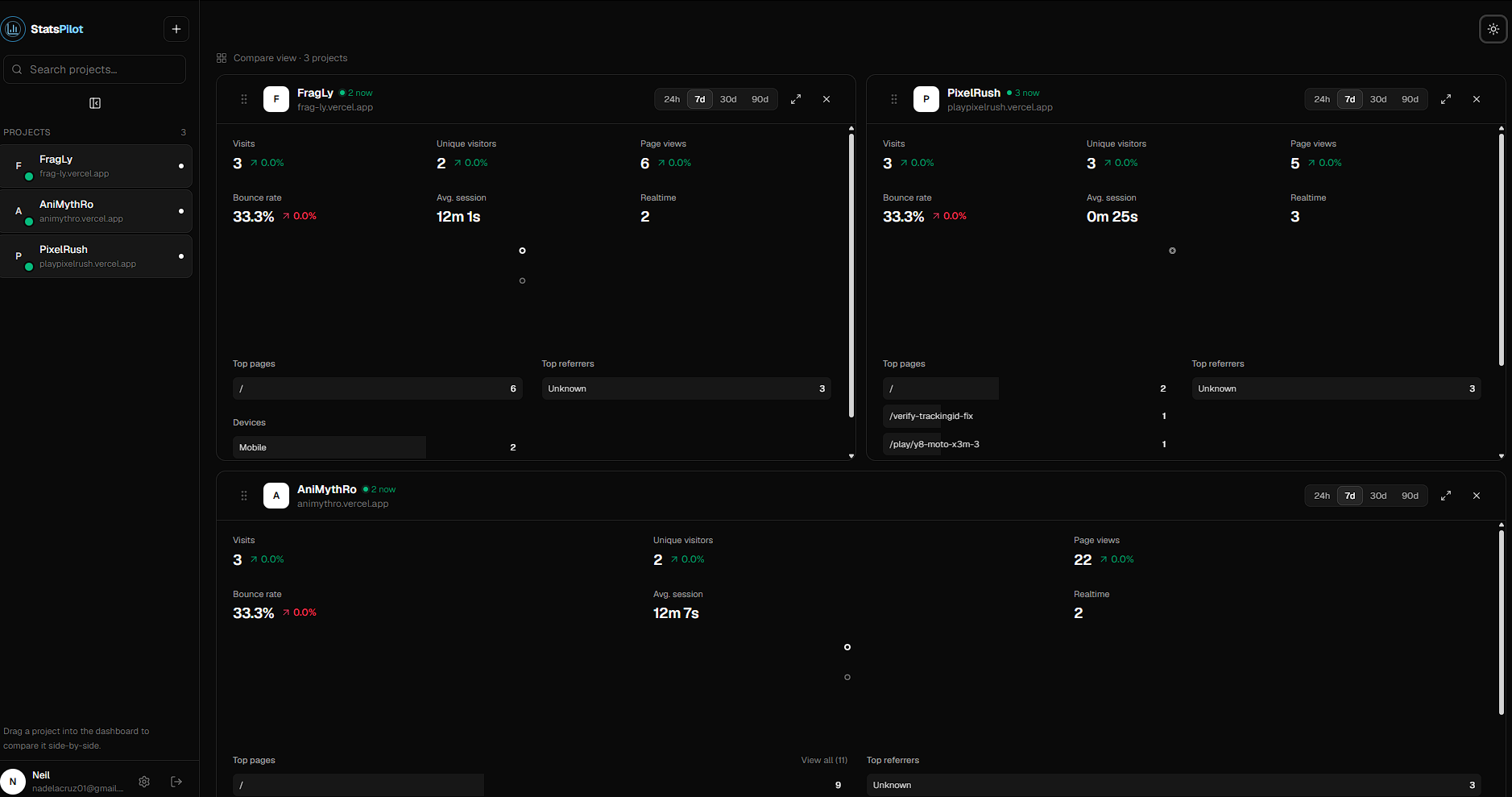Click PixelRush card scrollbar
Image resolution: width=1512 pixels, height=797 pixels.
[x=1502, y=250]
